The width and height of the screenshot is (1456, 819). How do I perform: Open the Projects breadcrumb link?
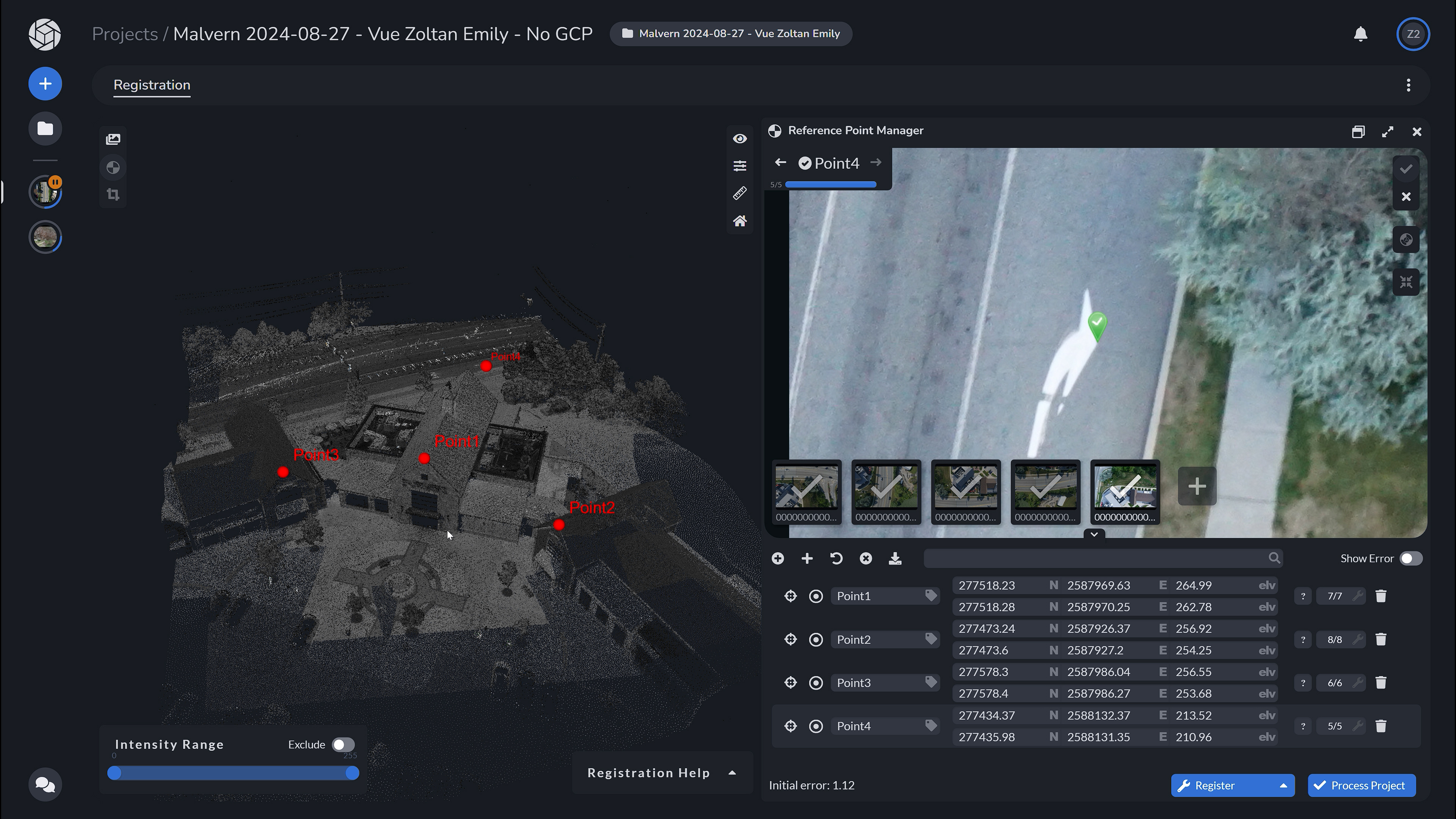124,34
